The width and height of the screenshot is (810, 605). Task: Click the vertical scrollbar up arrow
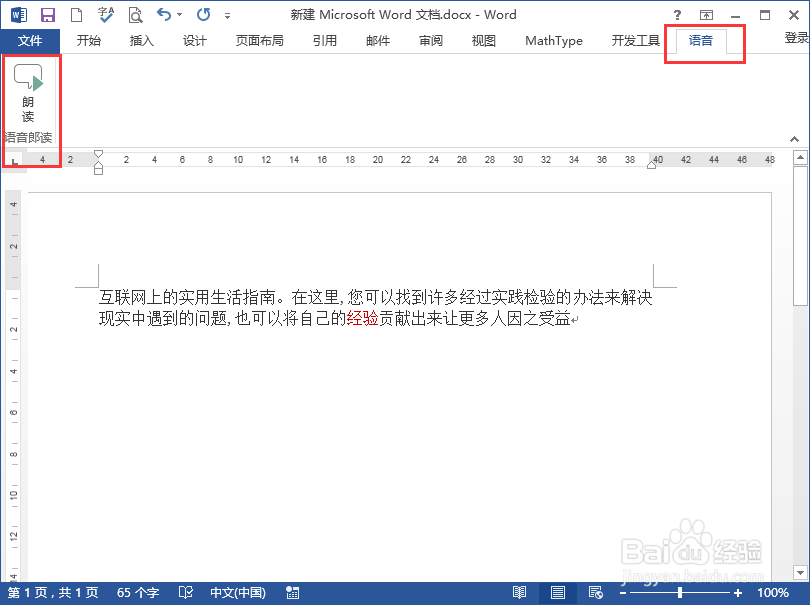click(800, 157)
